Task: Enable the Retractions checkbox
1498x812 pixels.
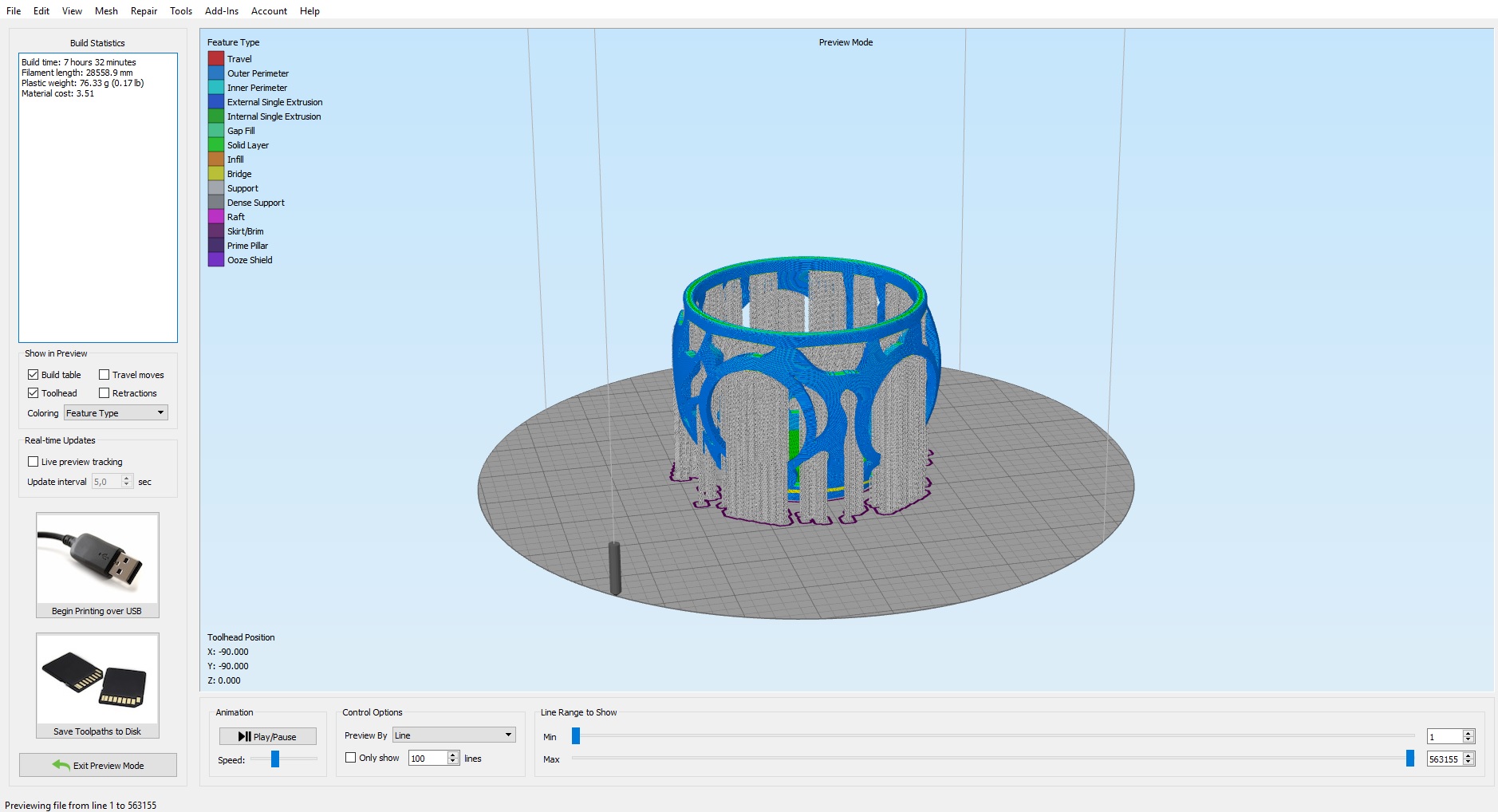Action: [104, 393]
